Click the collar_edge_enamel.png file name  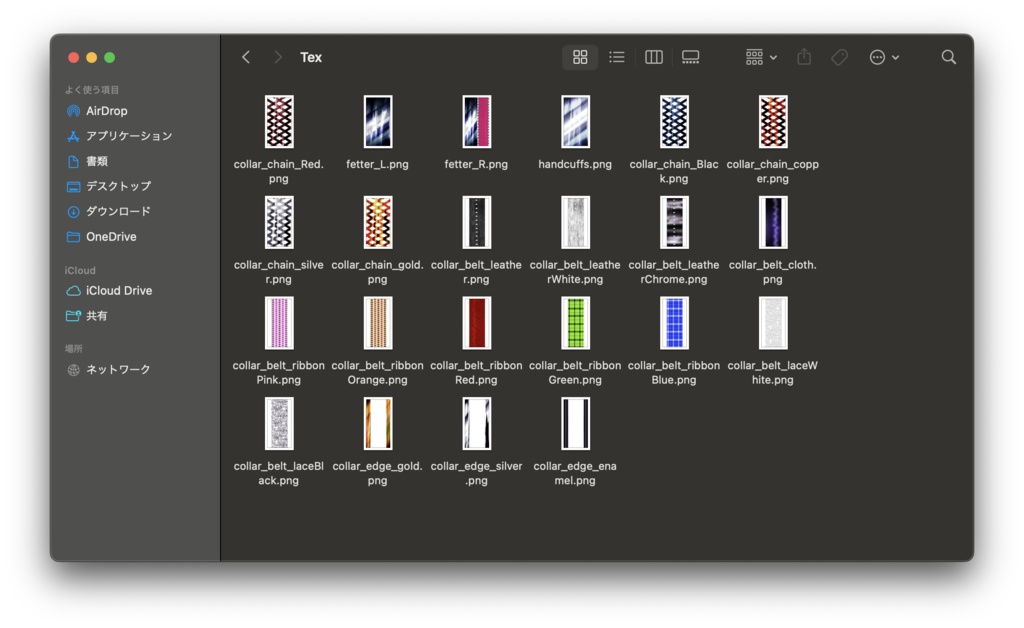(575, 473)
